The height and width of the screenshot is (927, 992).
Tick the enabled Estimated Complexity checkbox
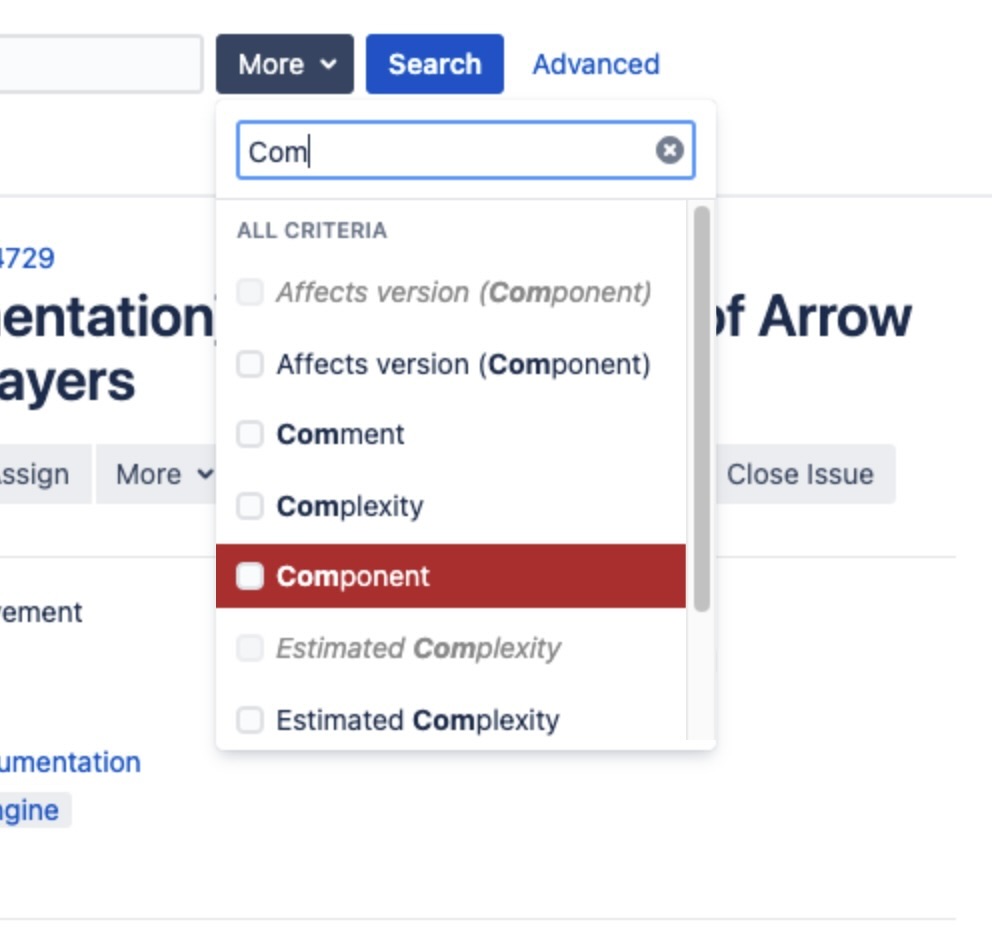pos(249,720)
